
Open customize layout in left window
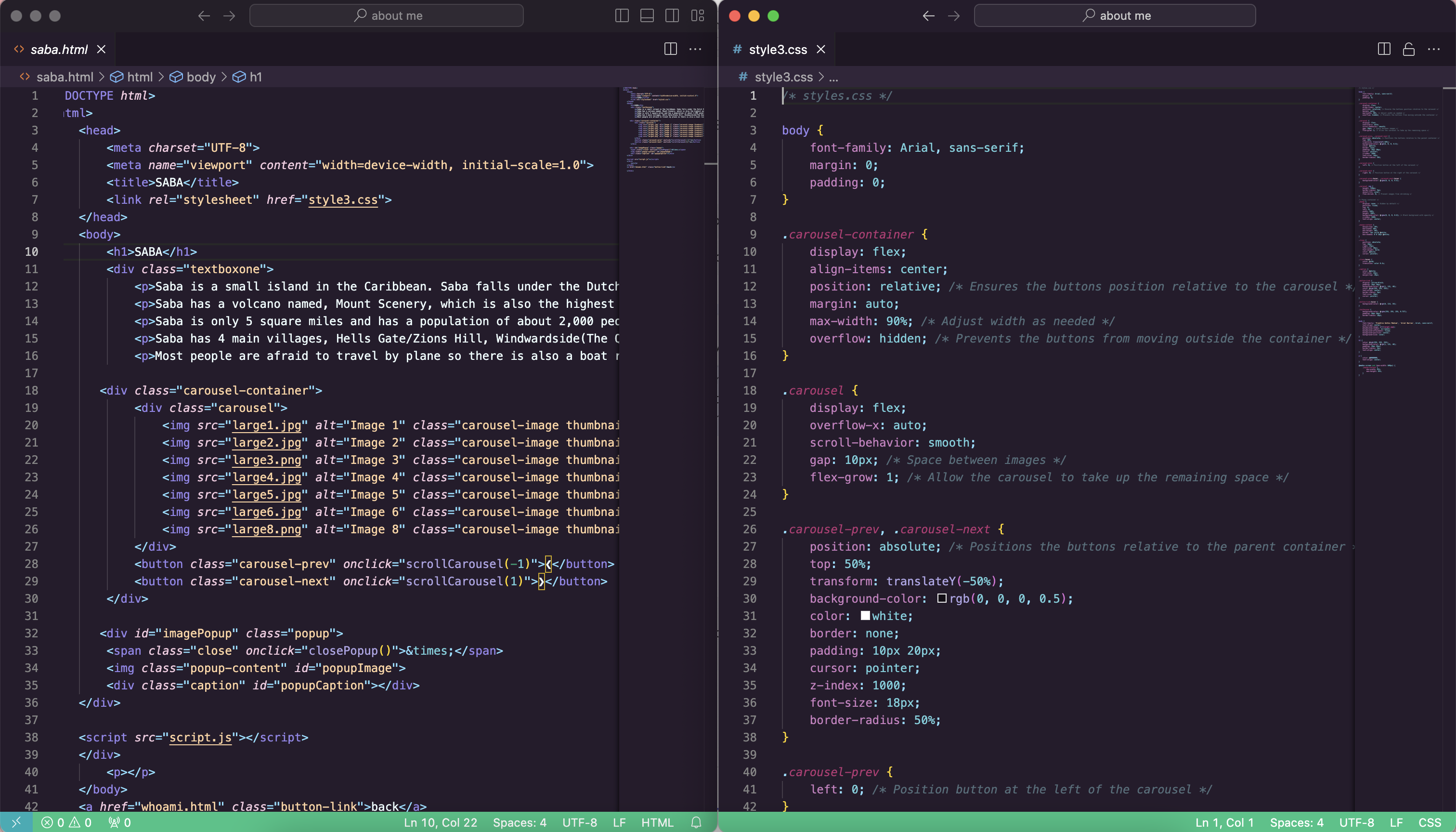697,15
